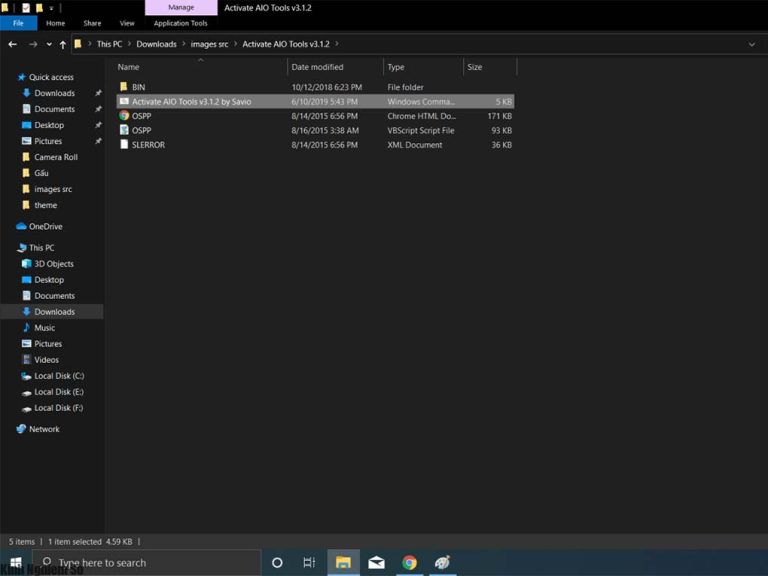The image size is (768, 576).
Task: Open the File menu tab
Action: (x=18, y=23)
